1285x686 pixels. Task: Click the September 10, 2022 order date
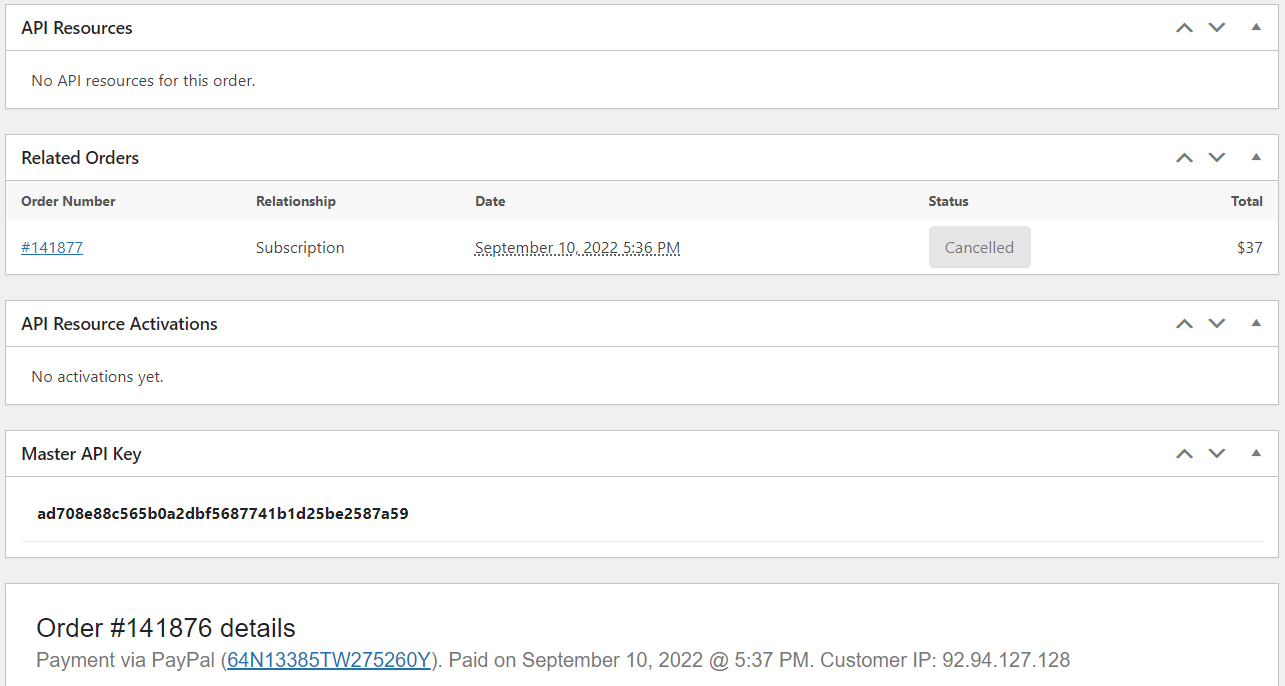tap(577, 248)
